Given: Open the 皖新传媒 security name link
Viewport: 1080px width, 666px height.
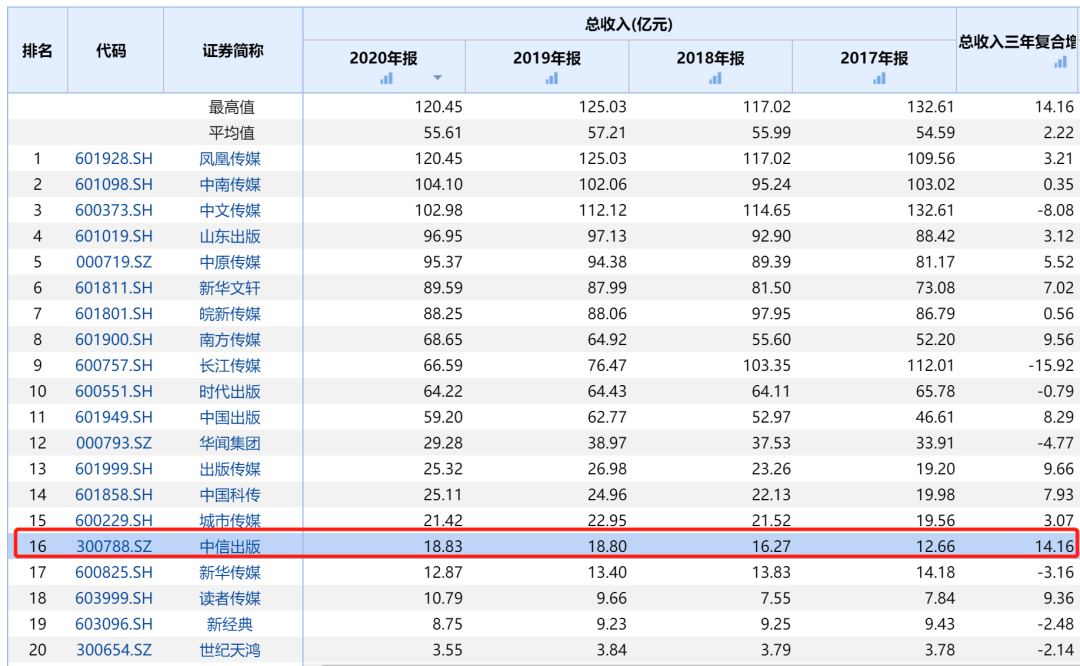Looking at the screenshot, I should [230, 313].
